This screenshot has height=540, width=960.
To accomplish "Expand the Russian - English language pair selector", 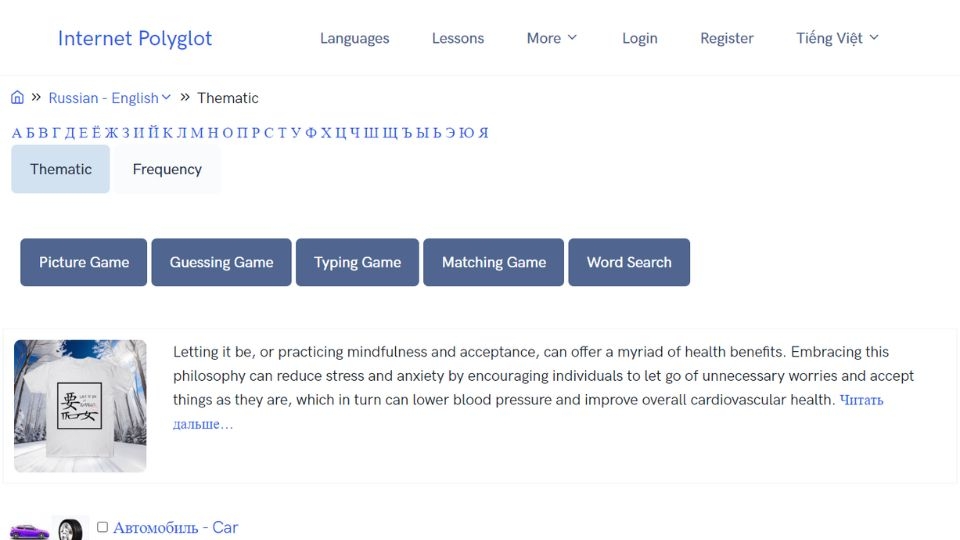I will click(110, 98).
